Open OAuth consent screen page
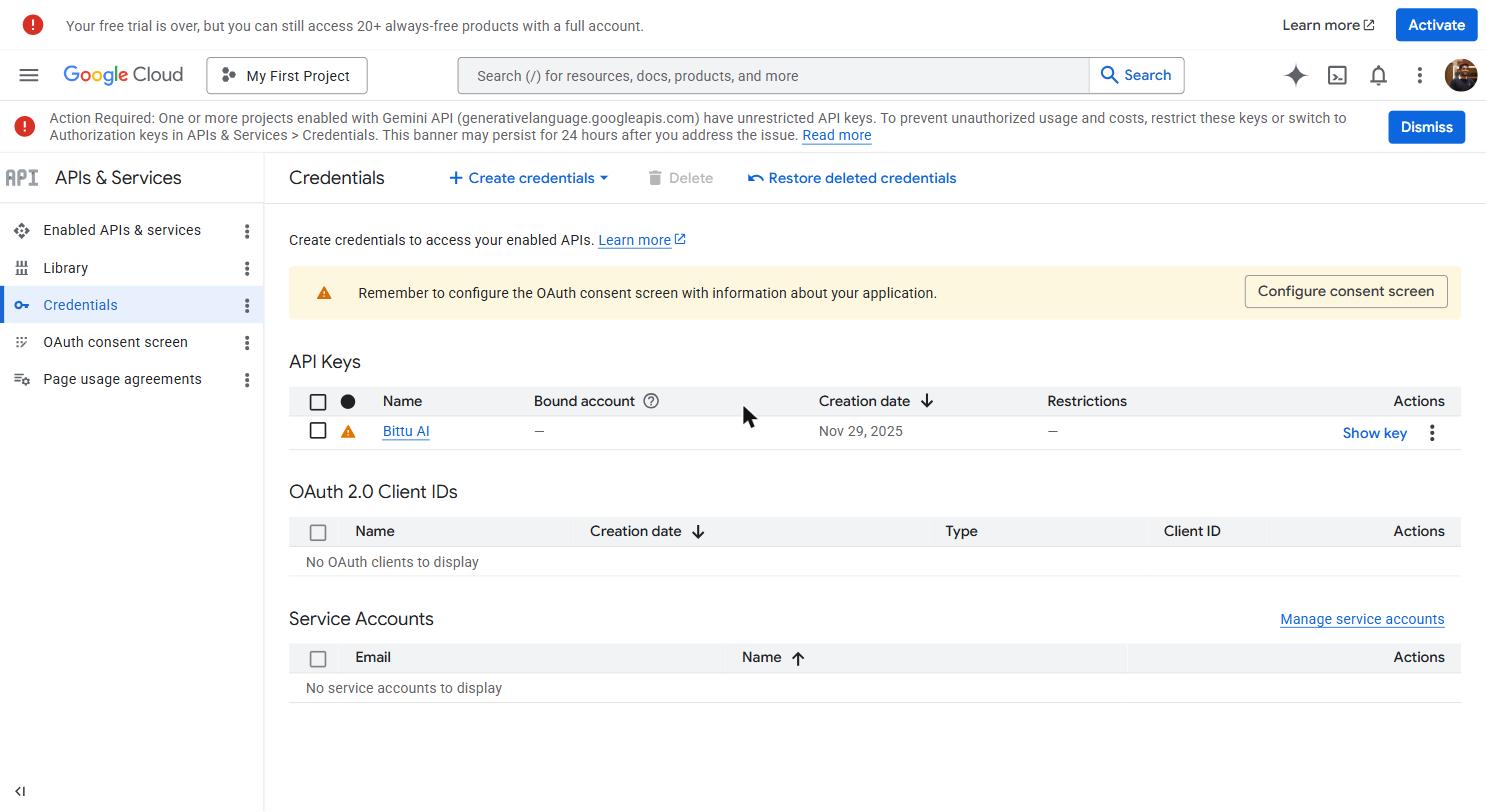1486x812 pixels. pos(115,342)
